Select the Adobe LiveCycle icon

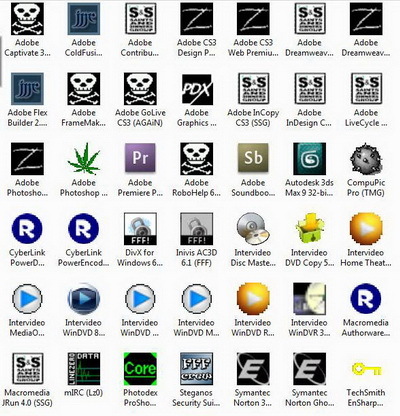[366, 89]
